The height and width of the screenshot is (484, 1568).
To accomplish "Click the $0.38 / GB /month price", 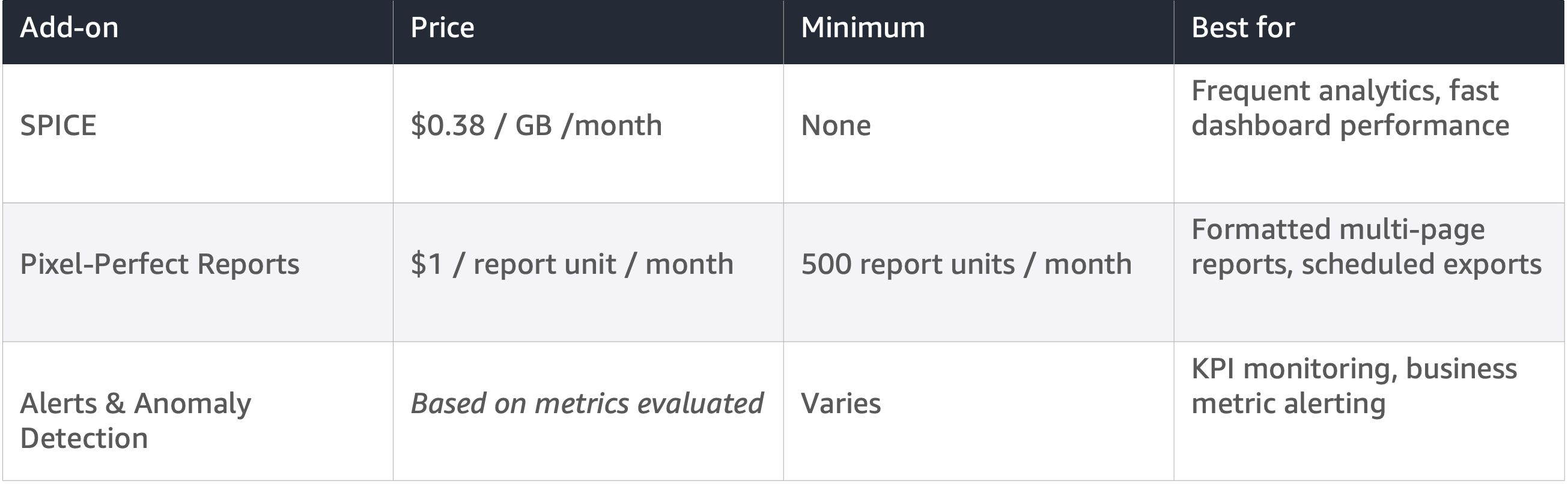I will tap(536, 126).
